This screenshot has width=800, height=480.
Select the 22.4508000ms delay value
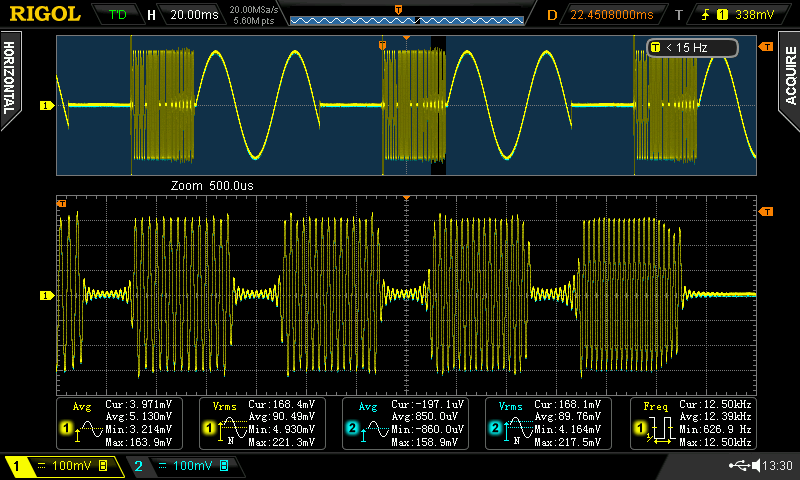point(612,15)
